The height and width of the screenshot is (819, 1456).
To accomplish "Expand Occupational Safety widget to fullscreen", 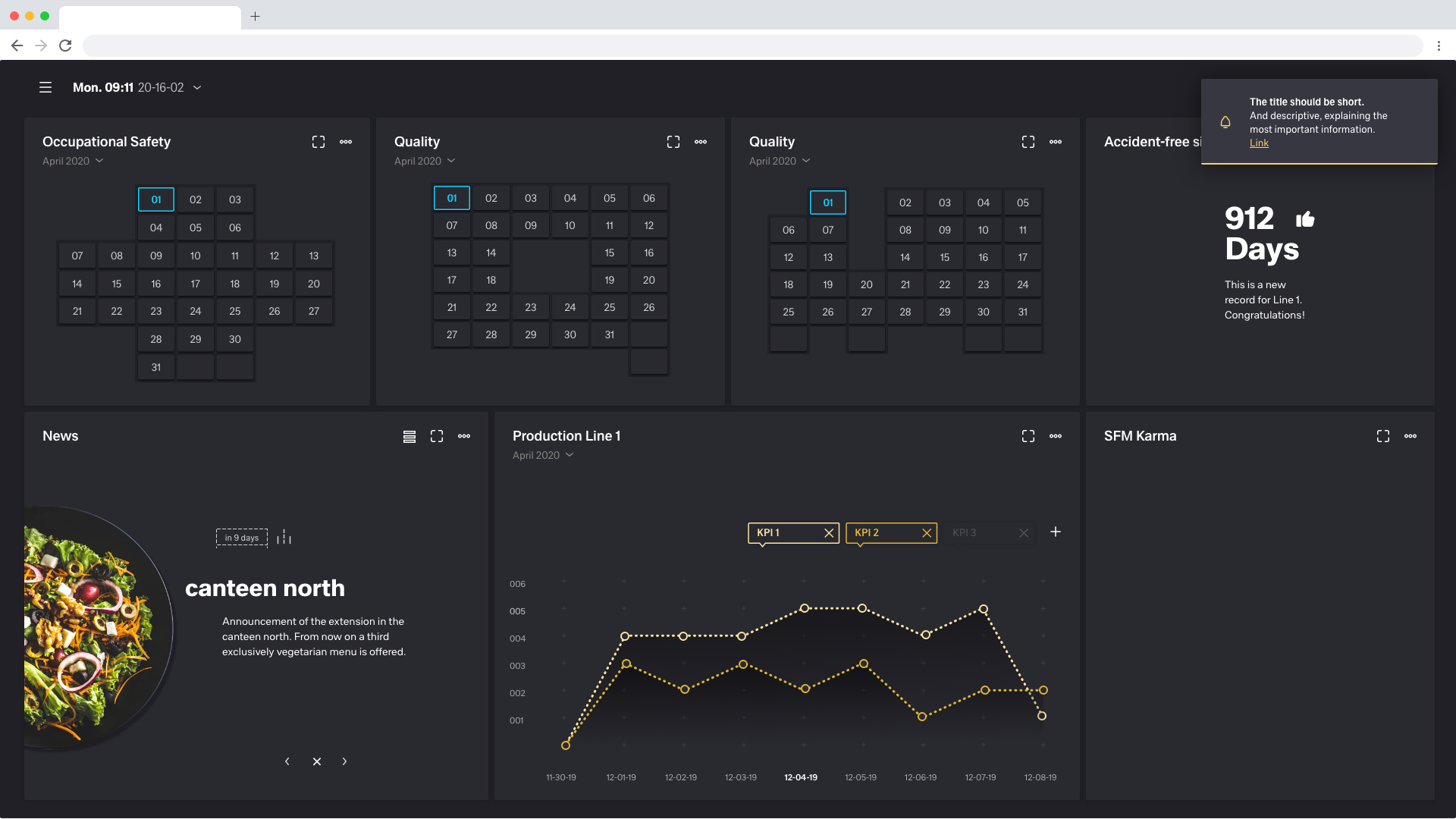I will (x=318, y=142).
